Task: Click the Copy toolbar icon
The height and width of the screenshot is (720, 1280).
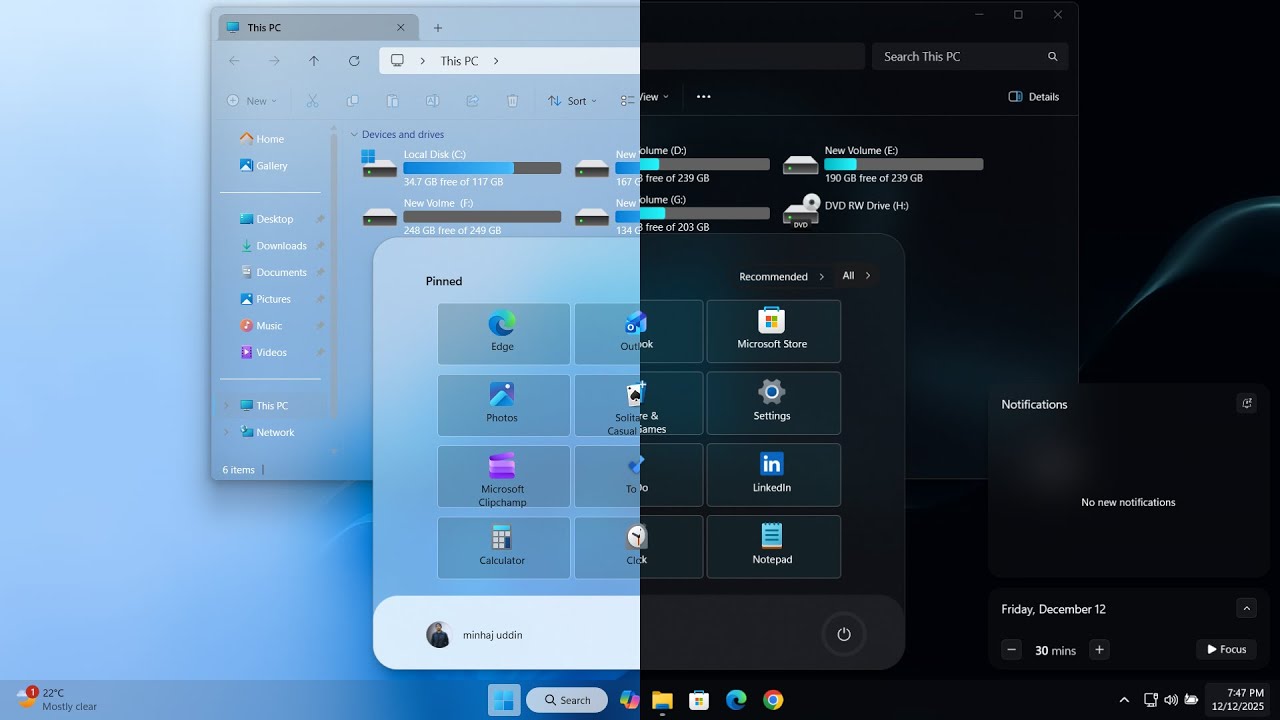Action: pyautogui.click(x=352, y=101)
